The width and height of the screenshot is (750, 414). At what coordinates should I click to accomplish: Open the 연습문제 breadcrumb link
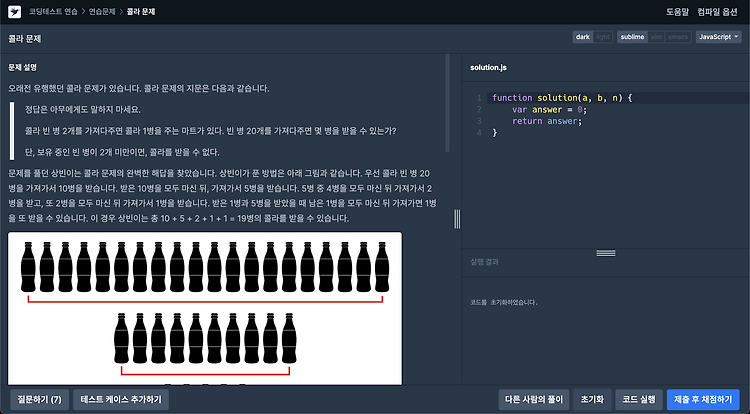click(x=102, y=11)
